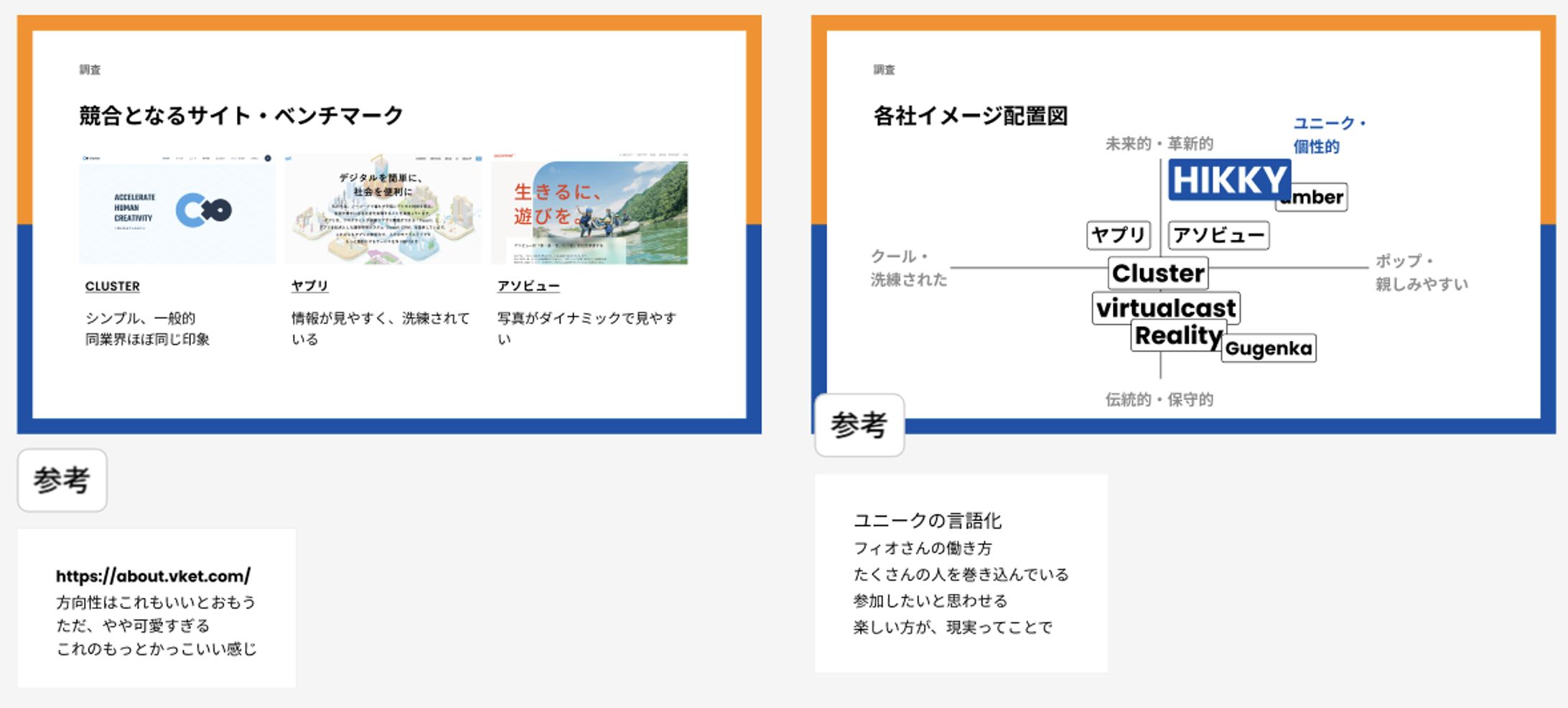Viewport: 1568px width, 708px height.
Task: Click the 方向性はこれもいいとおもう note line
Action: (156, 602)
